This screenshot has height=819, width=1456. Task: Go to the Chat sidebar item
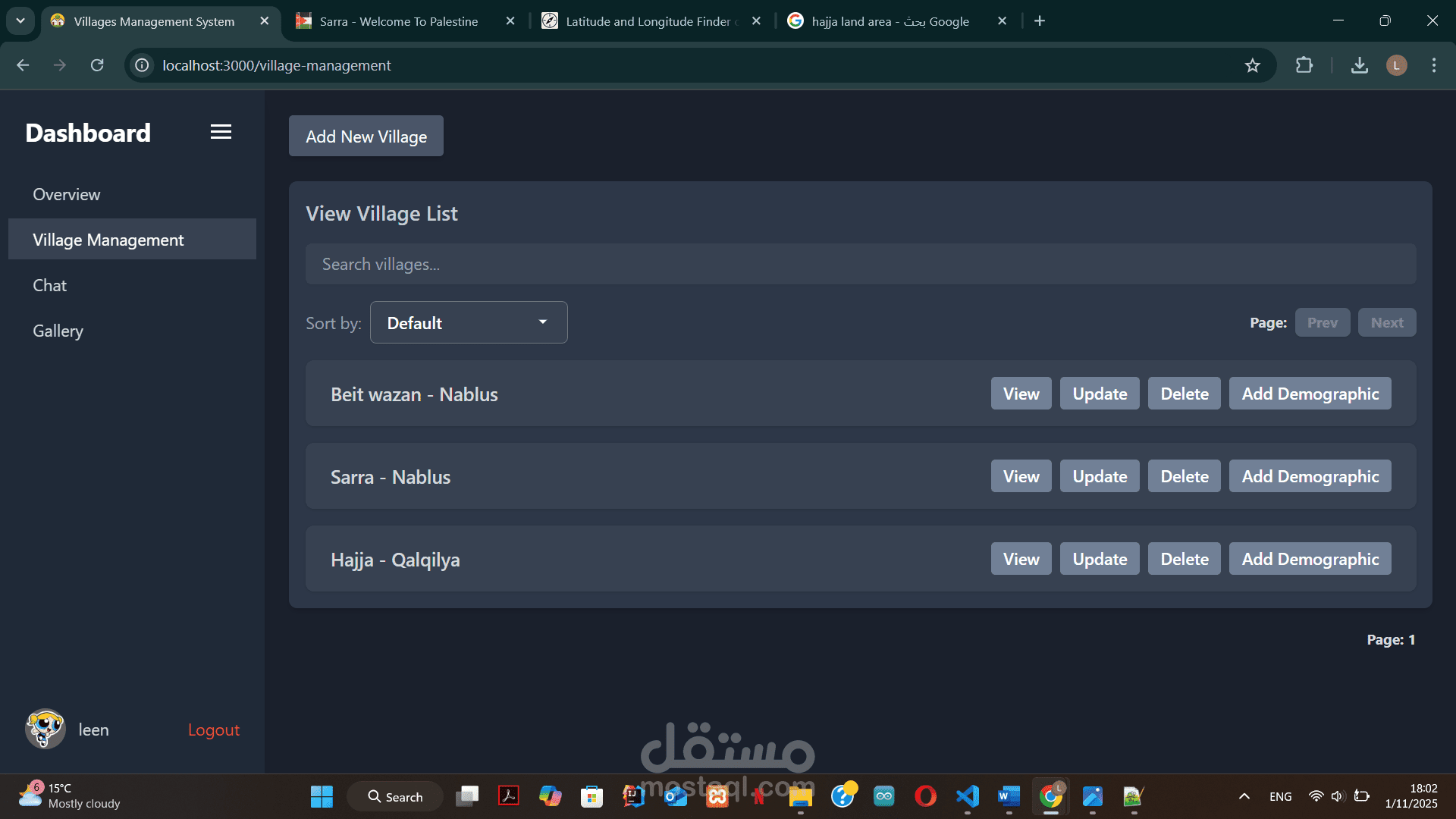coord(49,285)
